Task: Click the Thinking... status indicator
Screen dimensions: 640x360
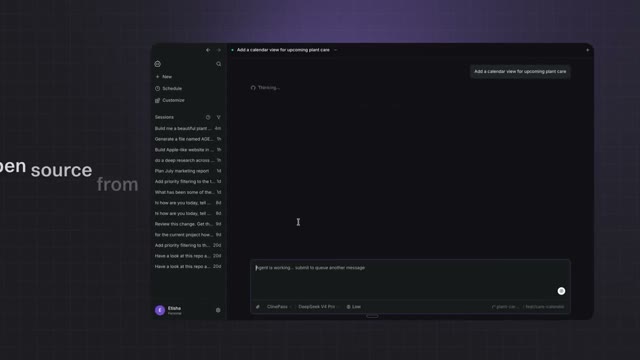Action: tap(265, 87)
